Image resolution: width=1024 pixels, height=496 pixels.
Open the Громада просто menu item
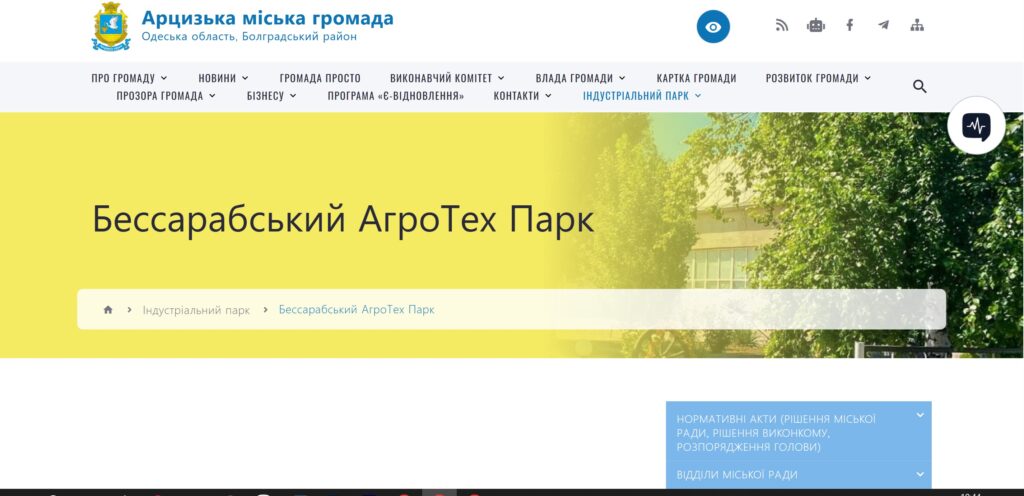pyautogui.click(x=320, y=78)
